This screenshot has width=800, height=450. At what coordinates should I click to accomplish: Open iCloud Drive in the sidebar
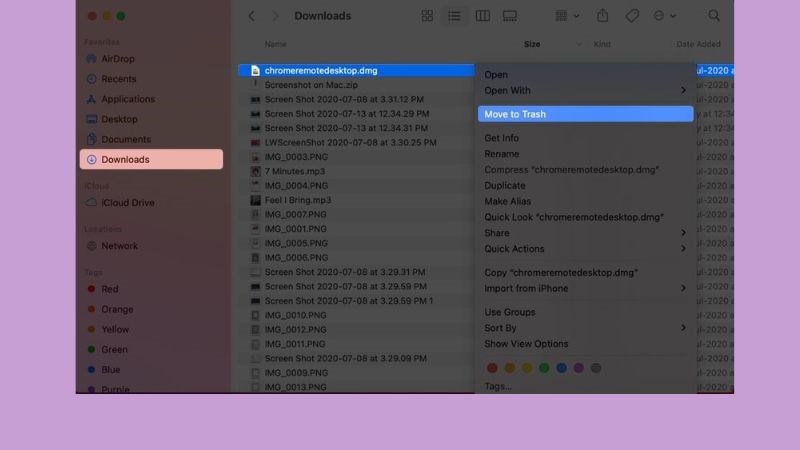[x=127, y=203]
